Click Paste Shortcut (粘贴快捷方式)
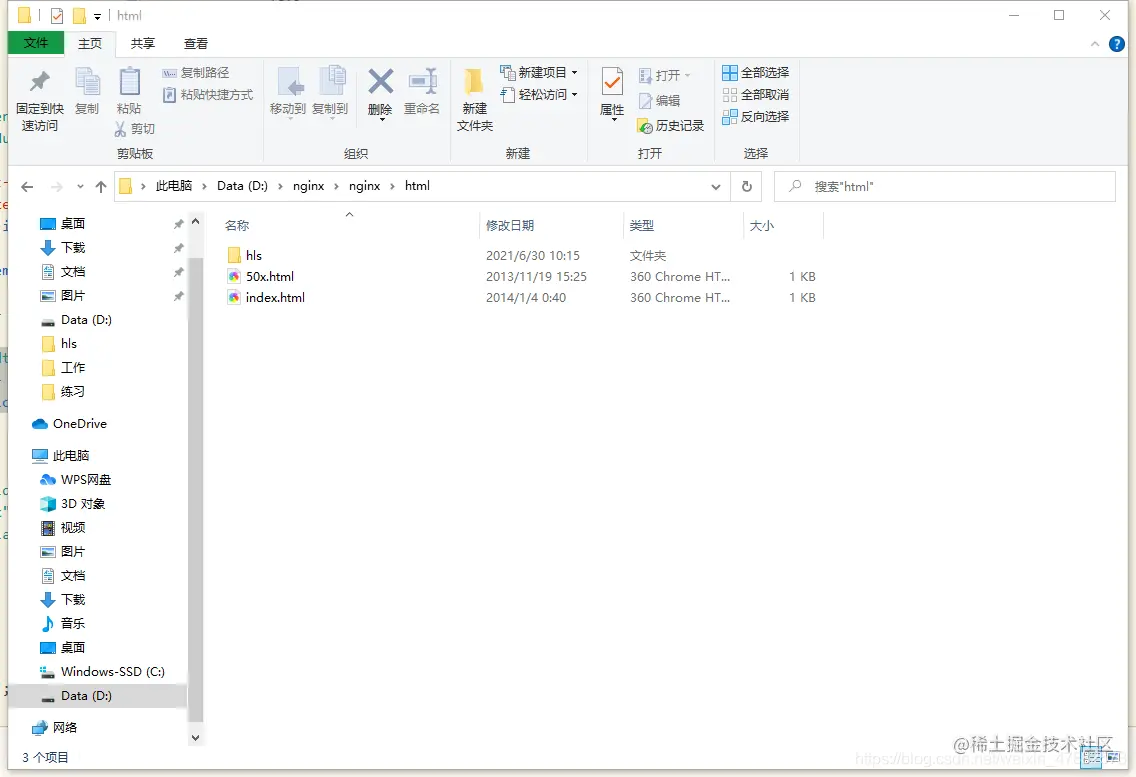This screenshot has height=777, width=1136. click(208, 95)
